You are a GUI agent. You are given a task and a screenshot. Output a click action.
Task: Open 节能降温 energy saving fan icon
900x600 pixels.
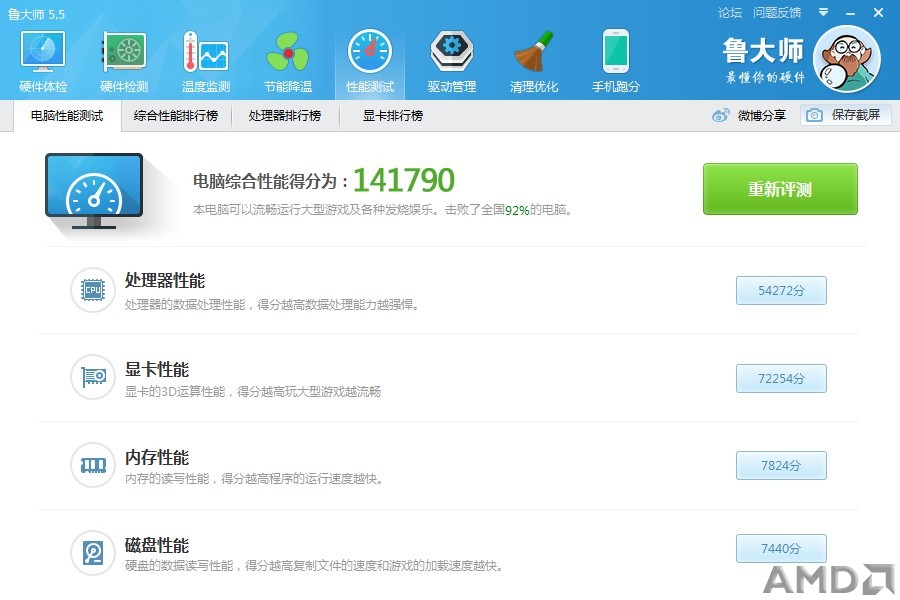pos(288,52)
